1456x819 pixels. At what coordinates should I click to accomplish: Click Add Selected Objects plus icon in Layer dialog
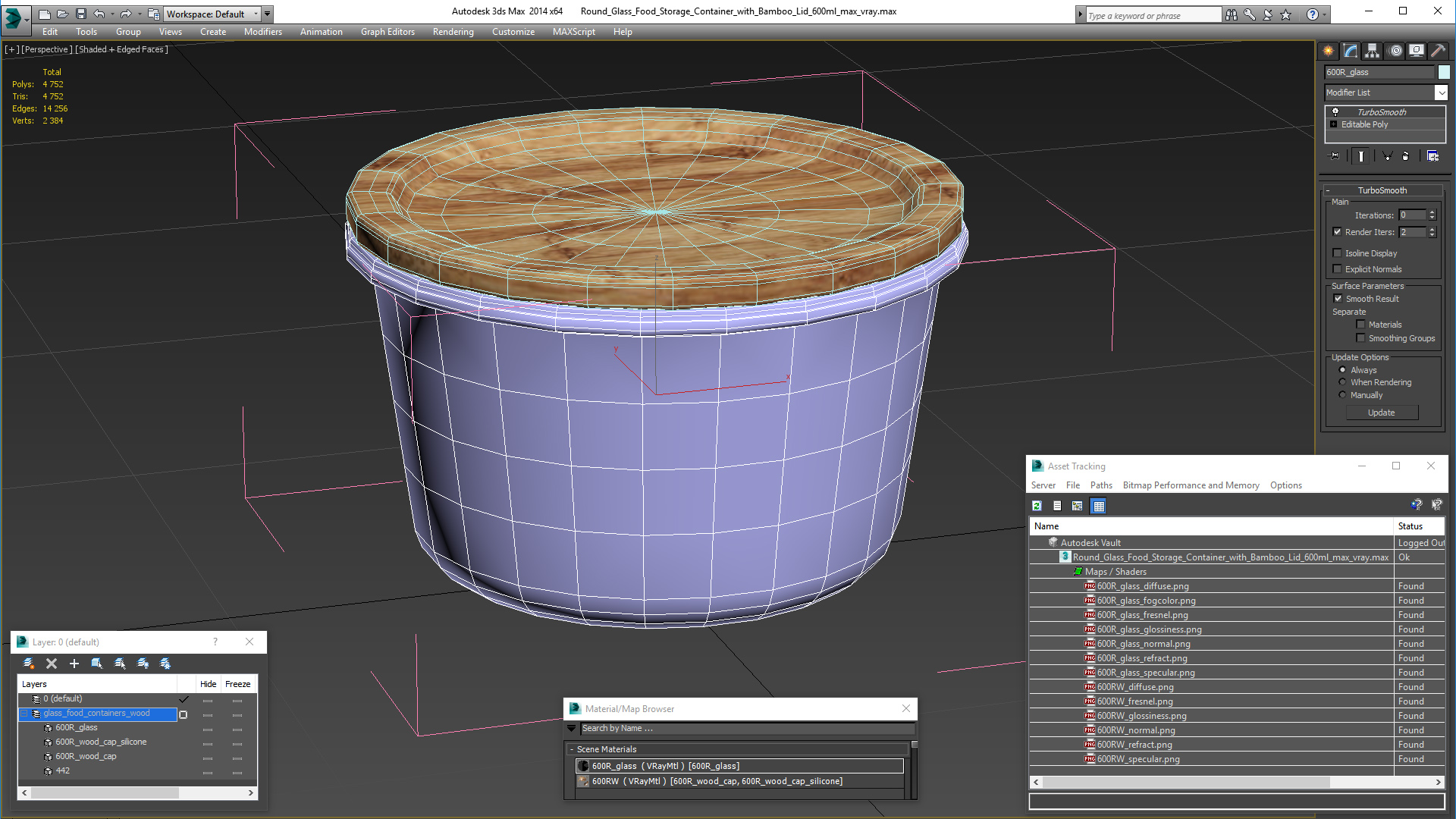point(74,664)
